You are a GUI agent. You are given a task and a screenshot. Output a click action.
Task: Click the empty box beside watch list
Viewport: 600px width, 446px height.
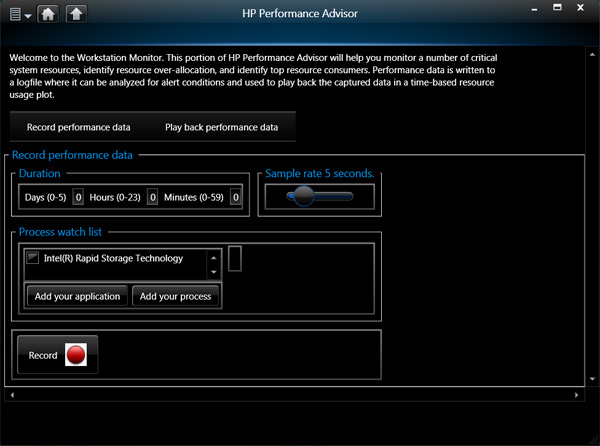pyautogui.click(x=235, y=259)
